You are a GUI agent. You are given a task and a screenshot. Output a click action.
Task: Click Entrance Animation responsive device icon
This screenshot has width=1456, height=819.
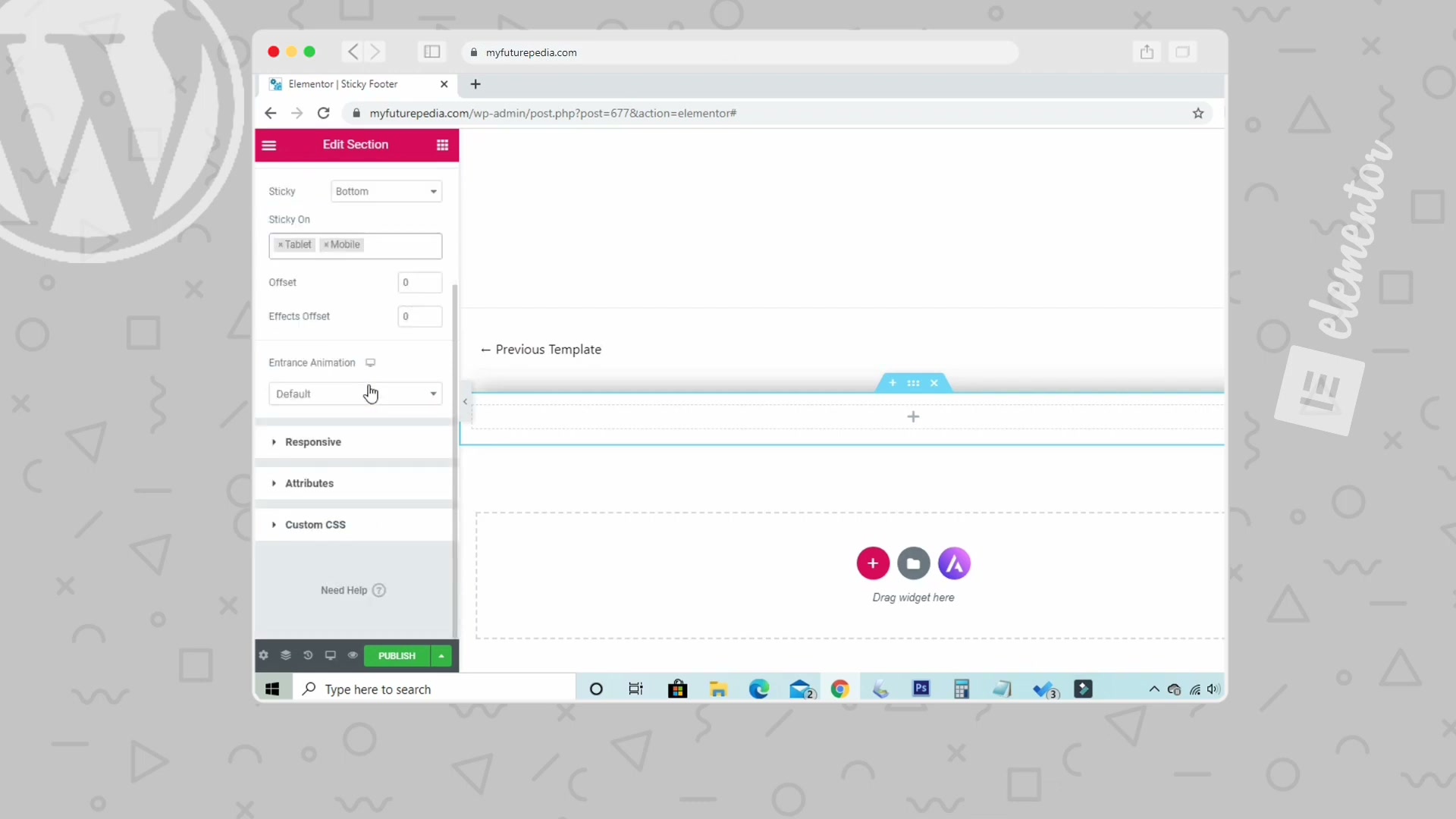tap(370, 362)
